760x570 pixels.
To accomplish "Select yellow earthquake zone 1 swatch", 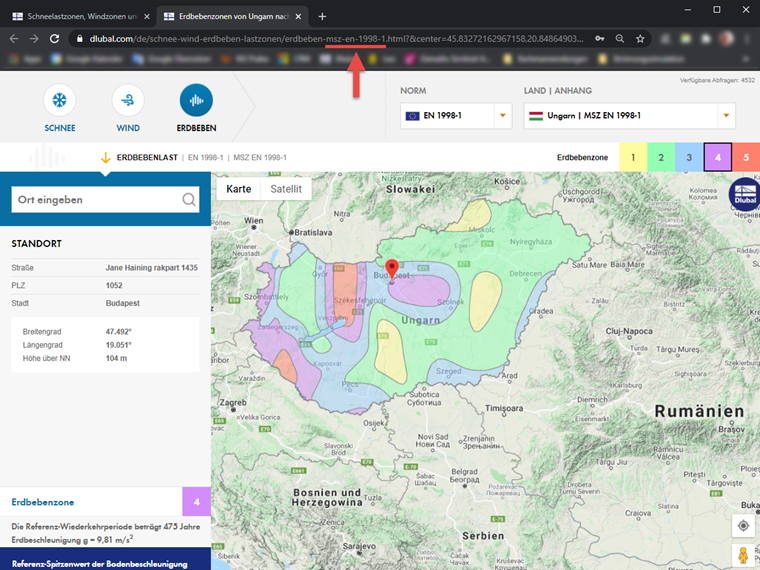I will pyautogui.click(x=633, y=157).
